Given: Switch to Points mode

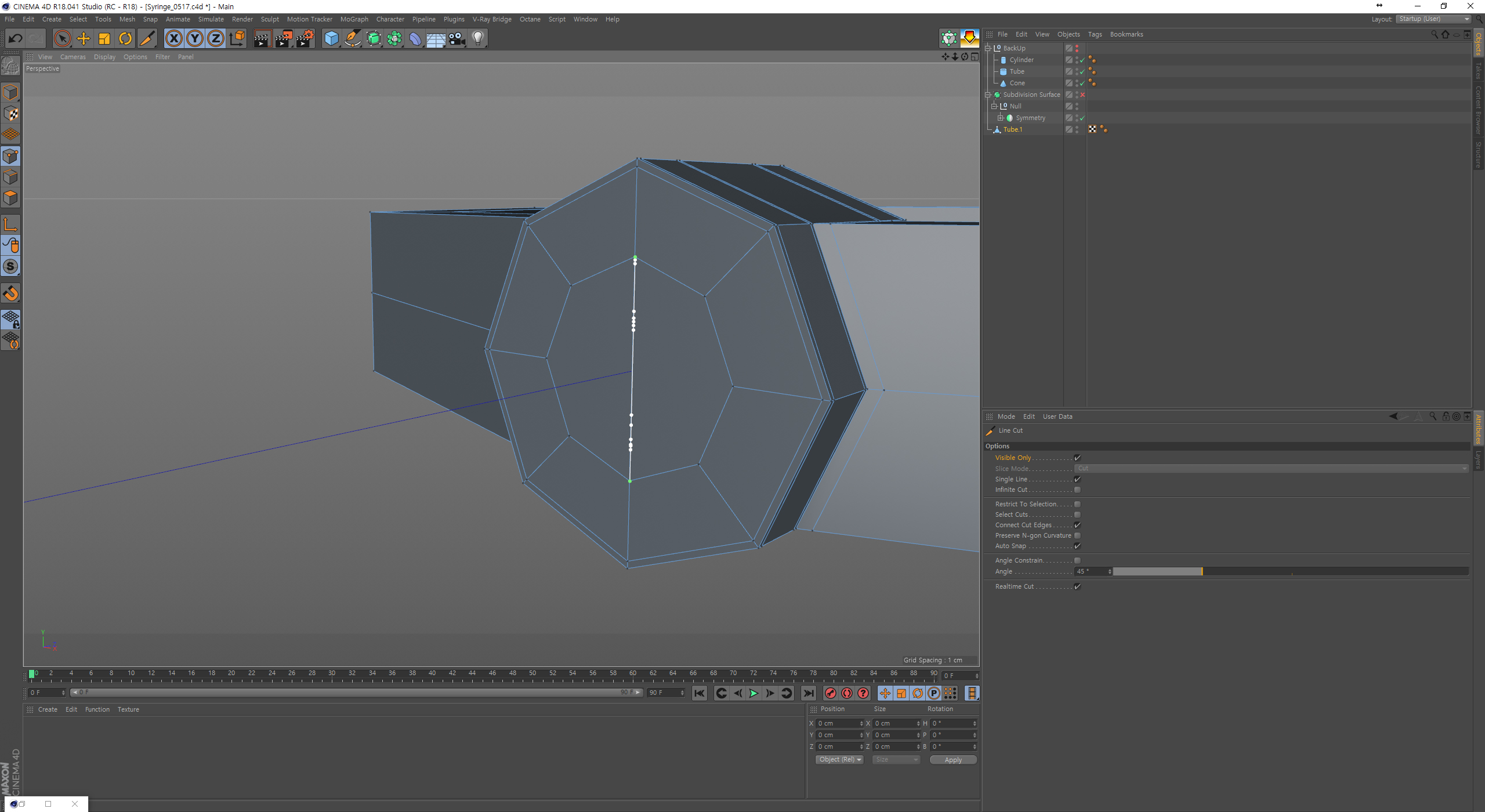Looking at the screenshot, I should (10, 156).
